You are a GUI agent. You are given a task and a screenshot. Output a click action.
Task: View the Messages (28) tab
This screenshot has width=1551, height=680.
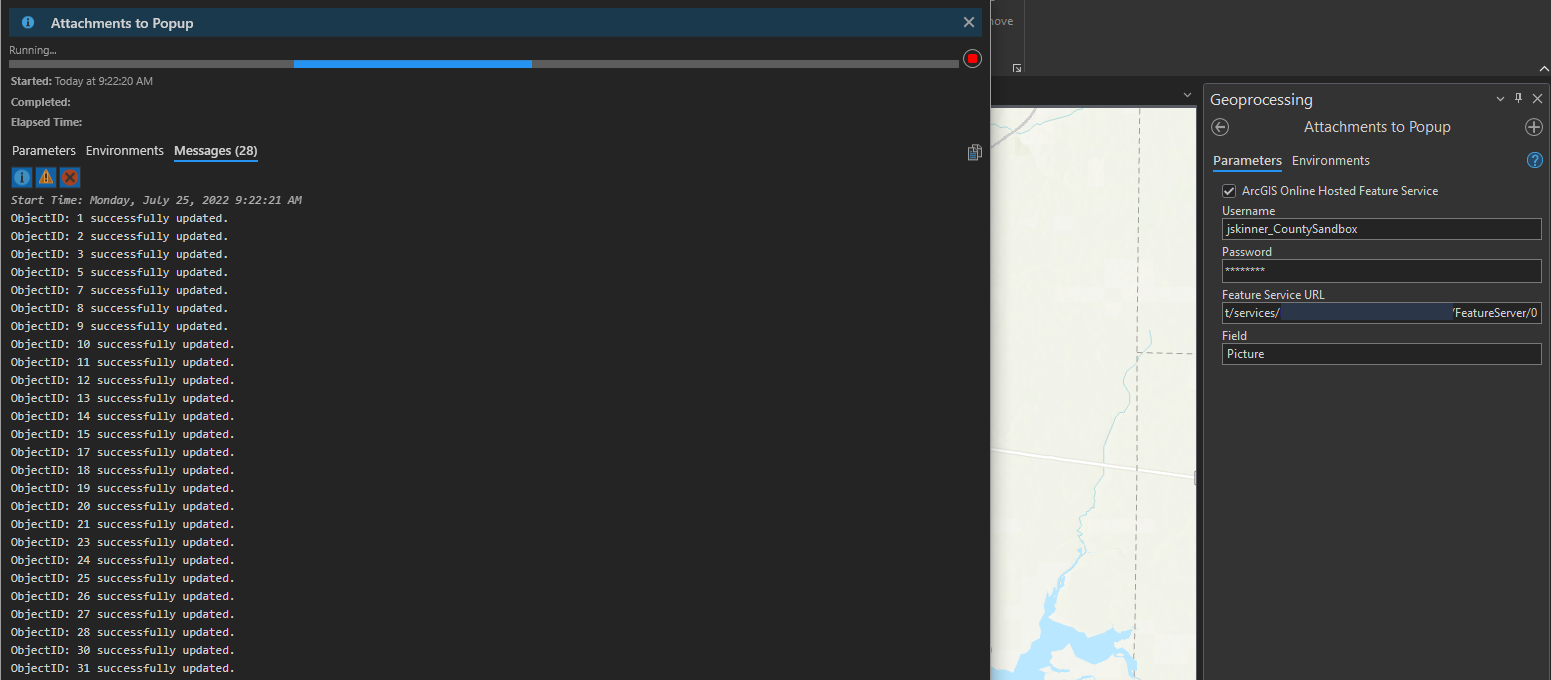(215, 151)
